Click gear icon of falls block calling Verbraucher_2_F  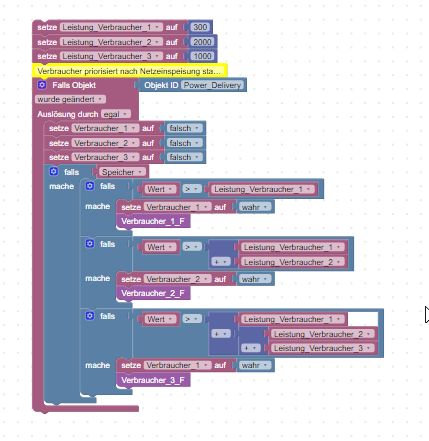(90, 244)
